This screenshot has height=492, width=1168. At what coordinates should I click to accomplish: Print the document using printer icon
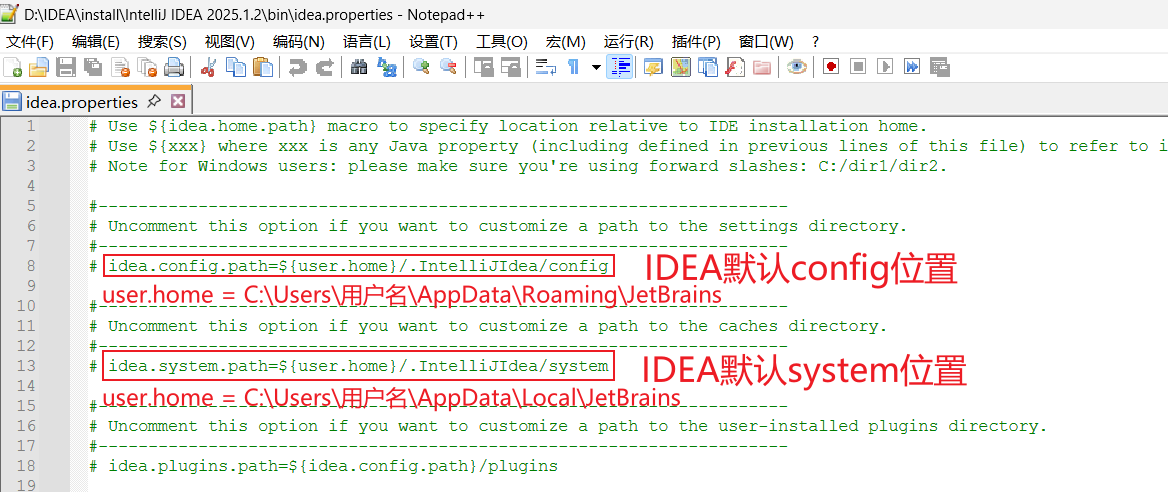click(x=174, y=68)
